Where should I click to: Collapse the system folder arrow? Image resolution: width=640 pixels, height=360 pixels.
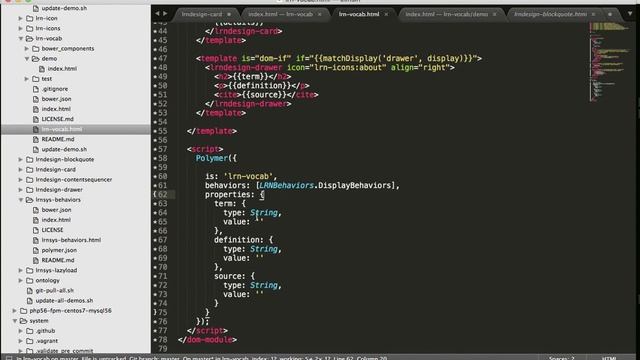pyautogui.click(x=15, y=321)
